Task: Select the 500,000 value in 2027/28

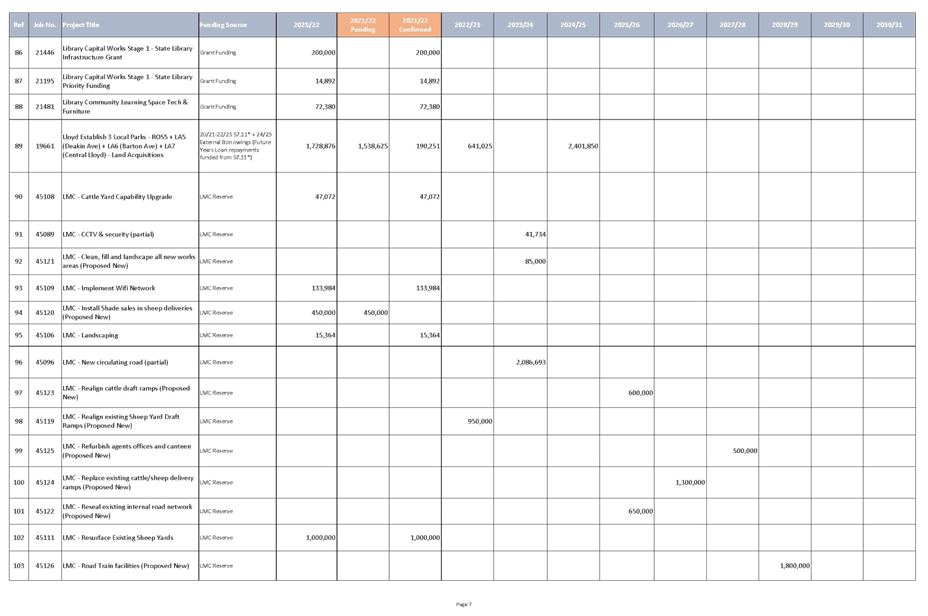Action: coord(745,450)
